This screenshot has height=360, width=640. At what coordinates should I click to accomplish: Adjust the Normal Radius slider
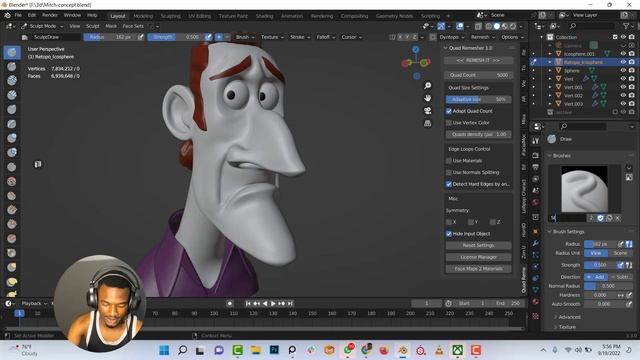608,286
